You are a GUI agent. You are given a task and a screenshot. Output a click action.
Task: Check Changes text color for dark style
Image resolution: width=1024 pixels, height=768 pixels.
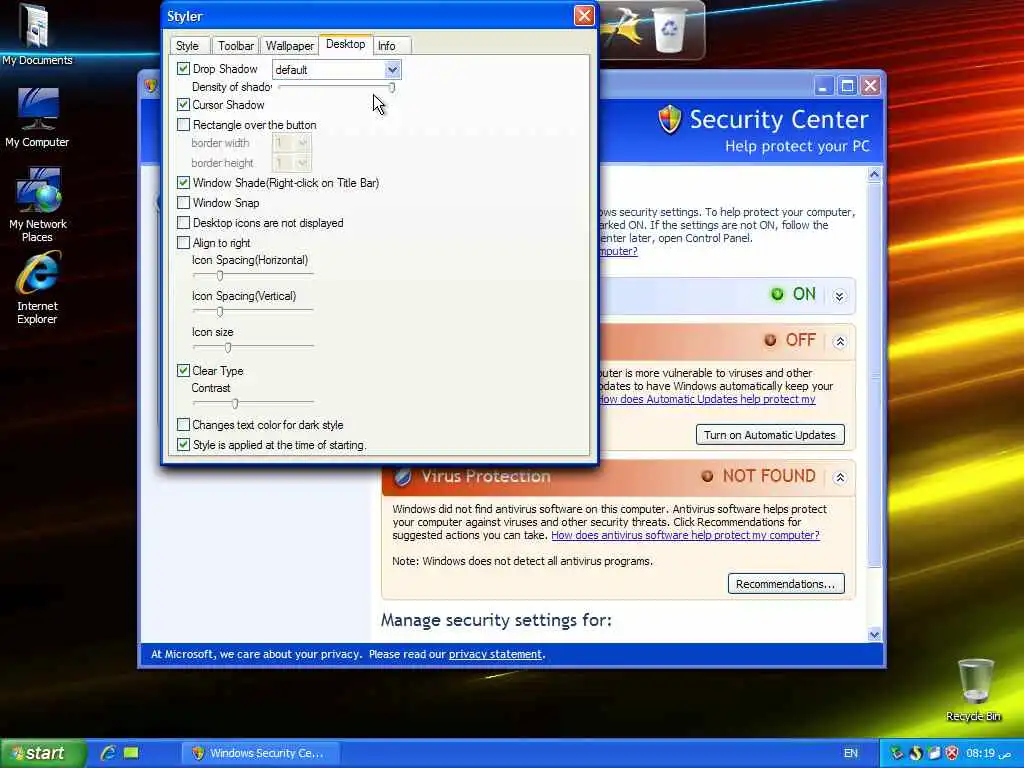pos(184,425)
